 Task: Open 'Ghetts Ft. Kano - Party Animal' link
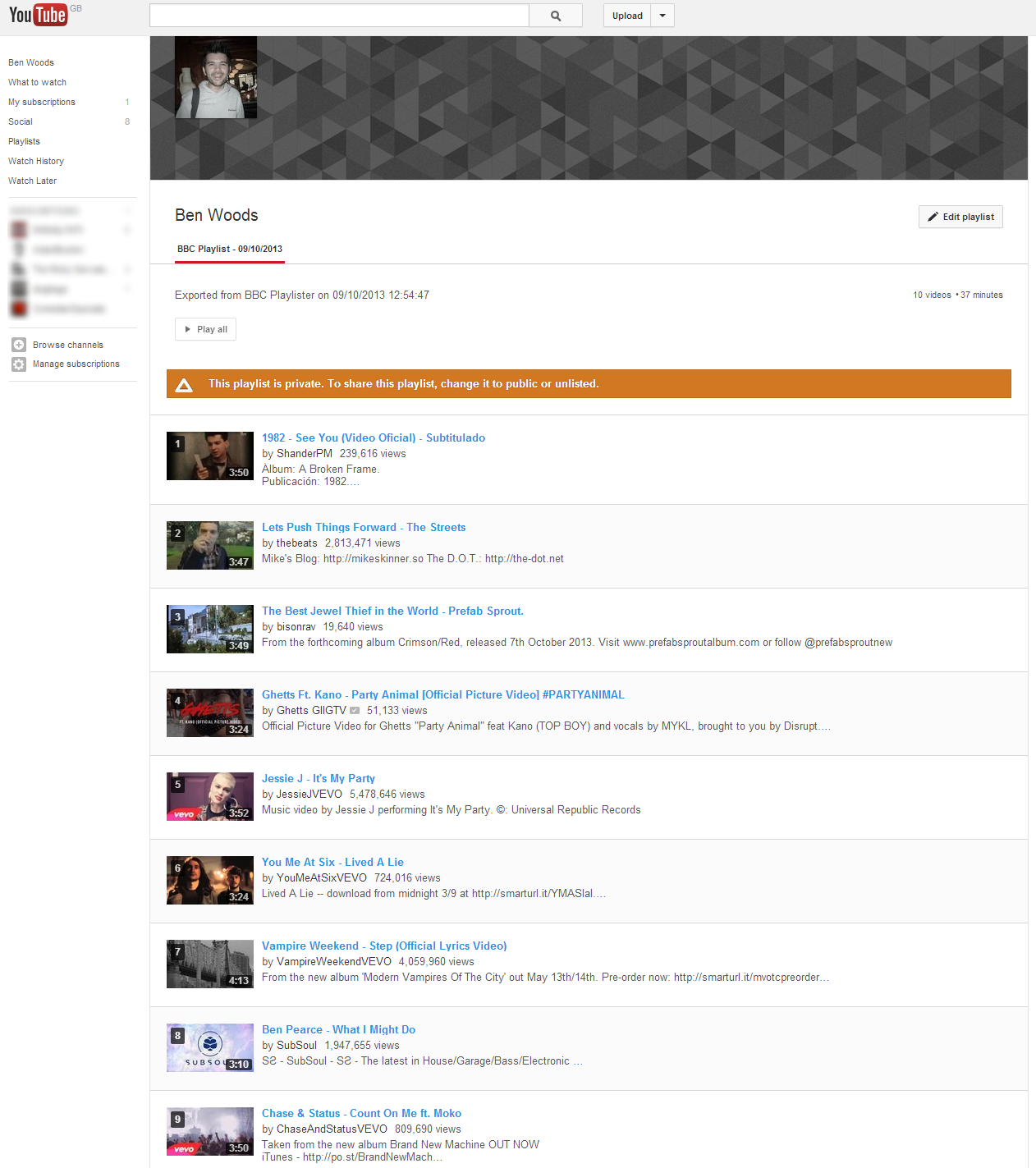pyautogui.click(x=443, y=694)
